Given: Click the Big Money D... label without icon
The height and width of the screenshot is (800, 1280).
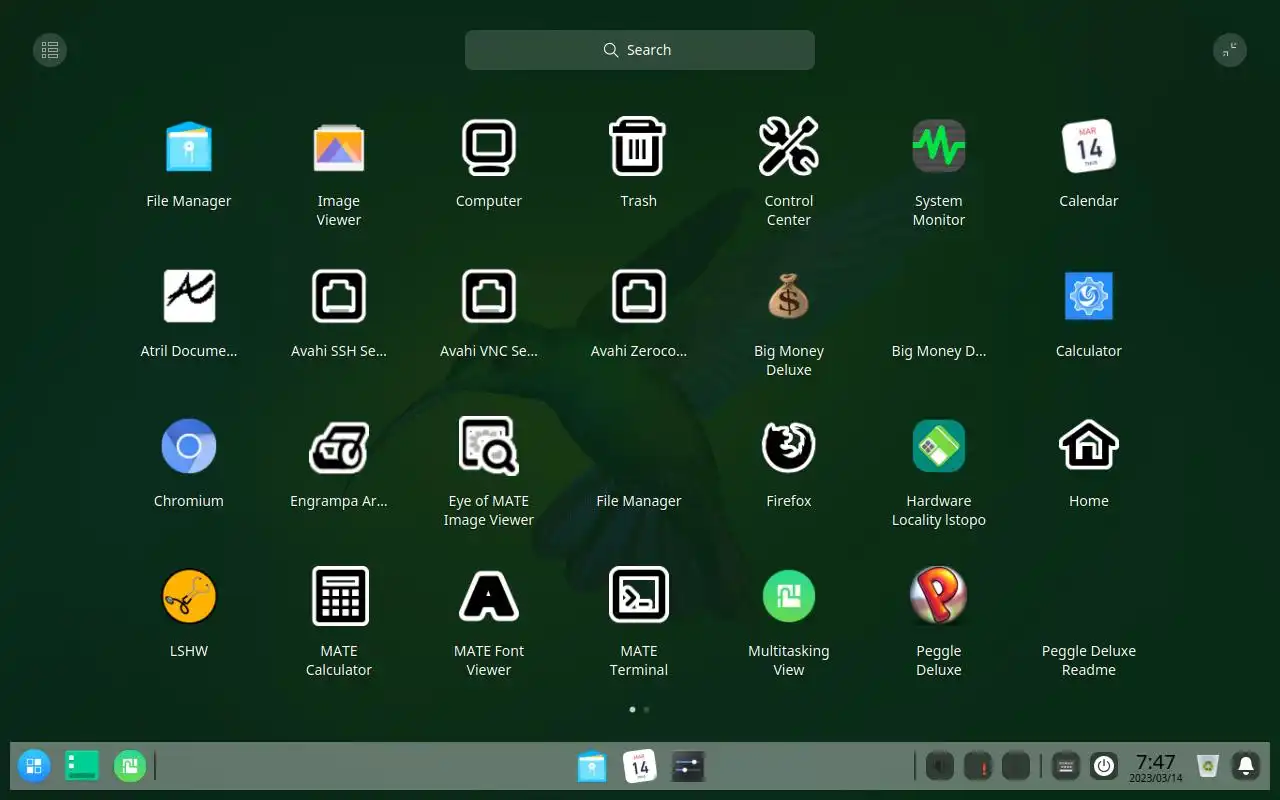Looking at the screenshot, I should (x=939, y=351).
